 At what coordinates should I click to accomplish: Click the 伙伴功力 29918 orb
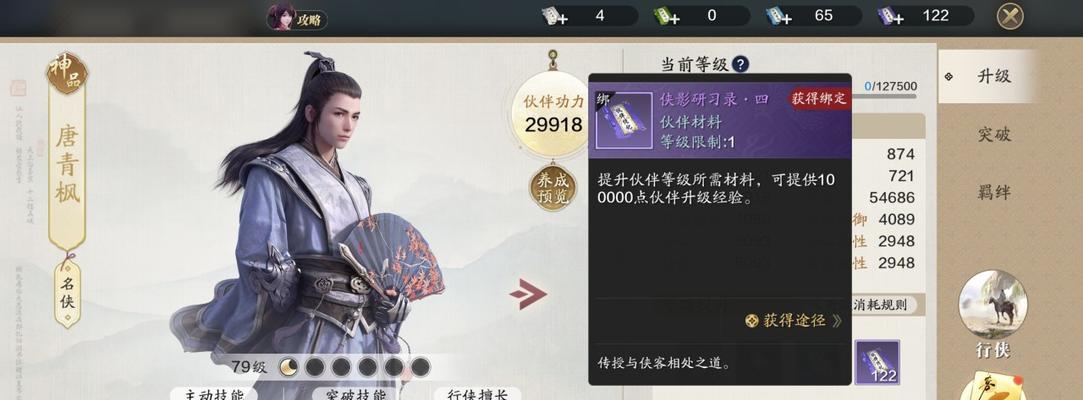pos(553,114)
